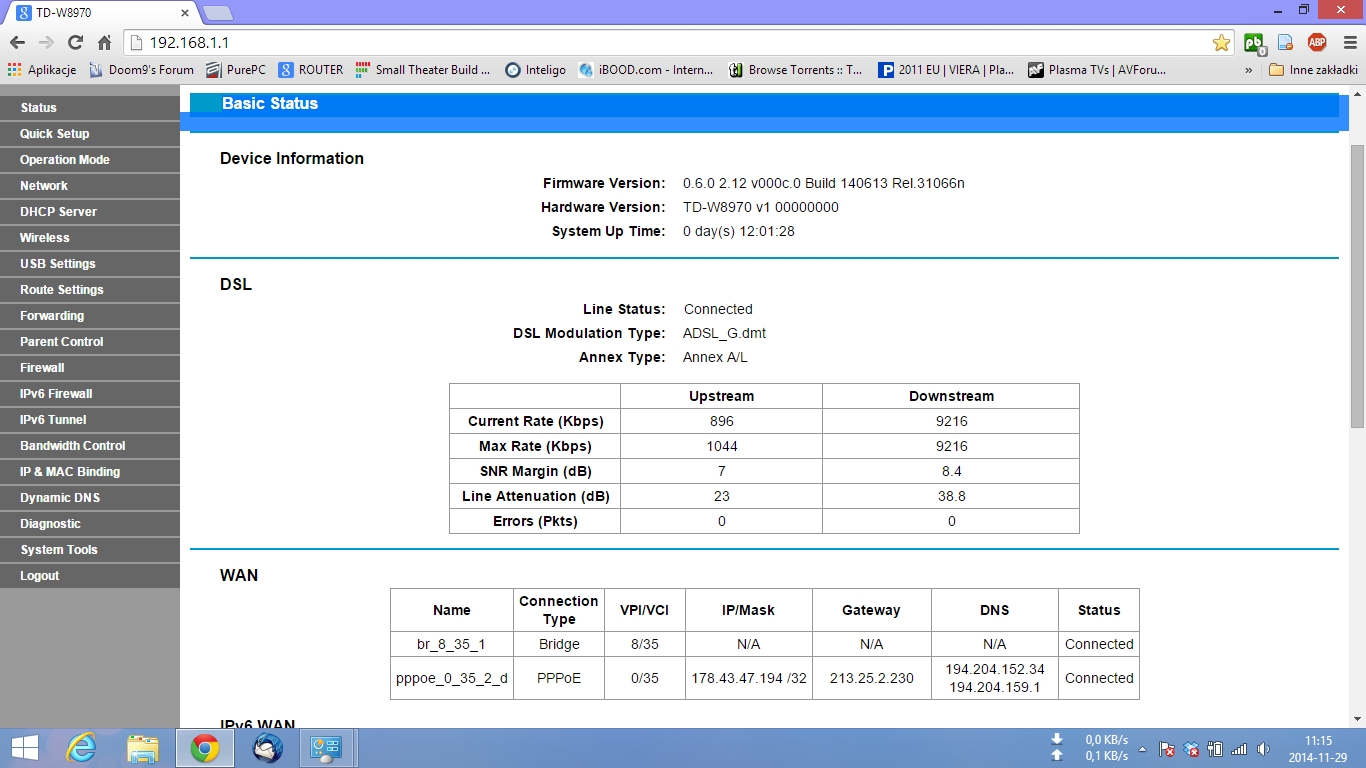Screen dimensions: 1366x768
Task: Open File Explorer from the taskbar
Action: coord(143,748)
